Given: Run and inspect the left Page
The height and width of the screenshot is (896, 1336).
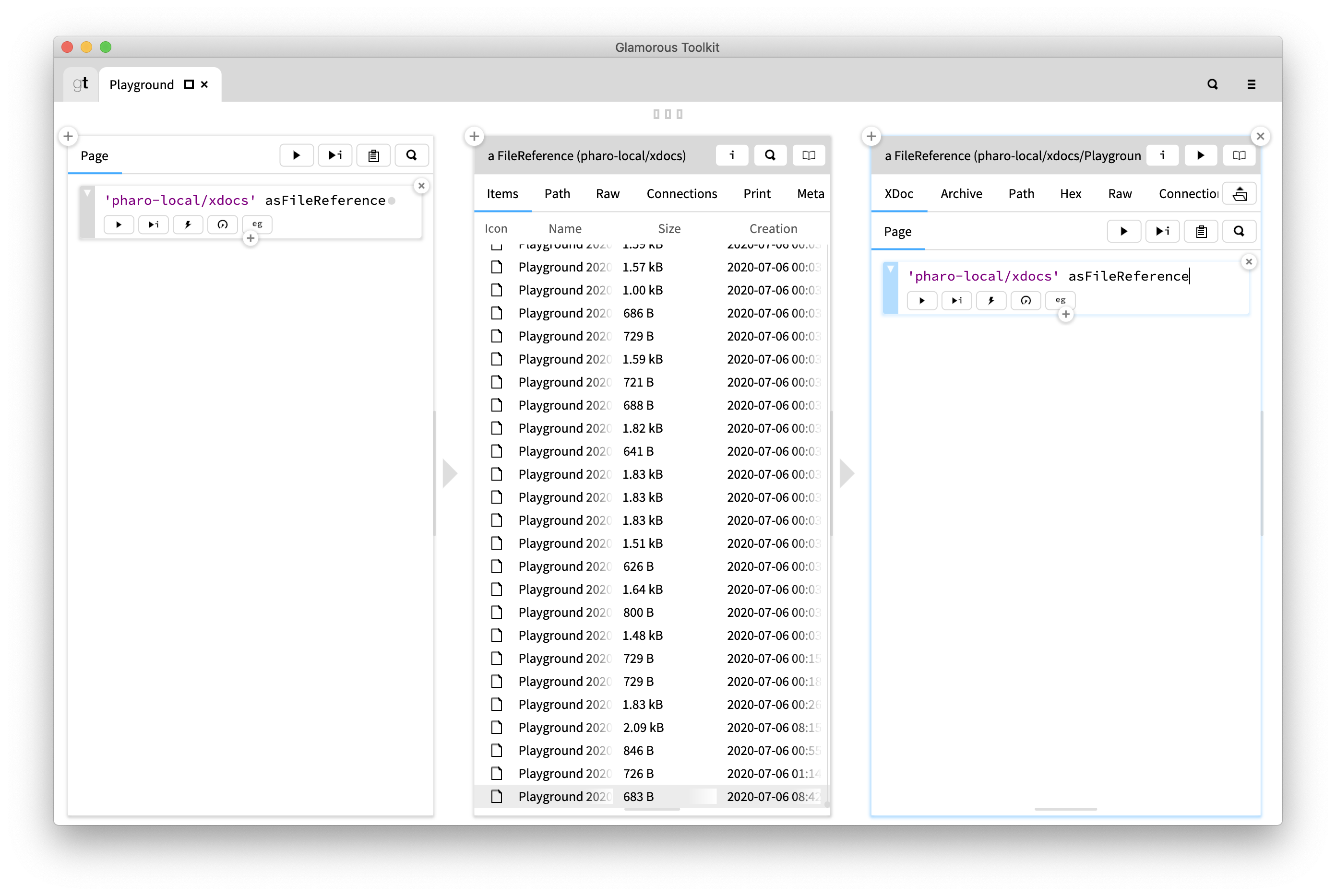Looking at the screenshot, I should [x=335, y=155].
